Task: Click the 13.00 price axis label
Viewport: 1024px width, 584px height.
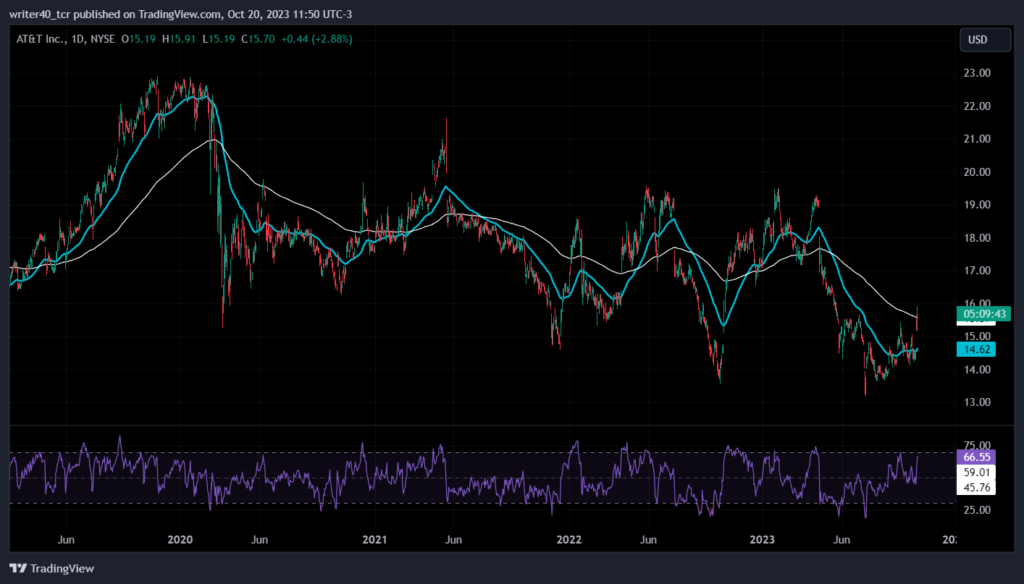Action: click(x=977, y=402)
